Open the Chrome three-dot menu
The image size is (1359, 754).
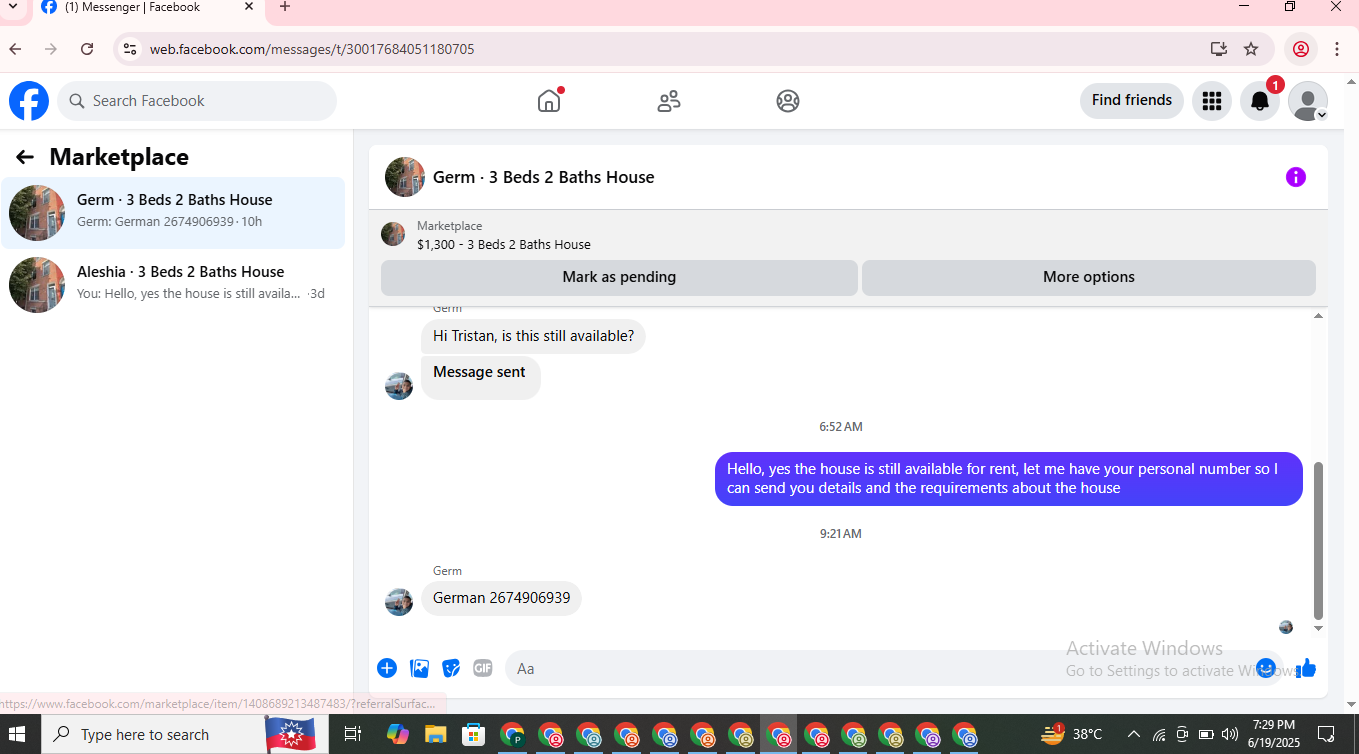1337,49
